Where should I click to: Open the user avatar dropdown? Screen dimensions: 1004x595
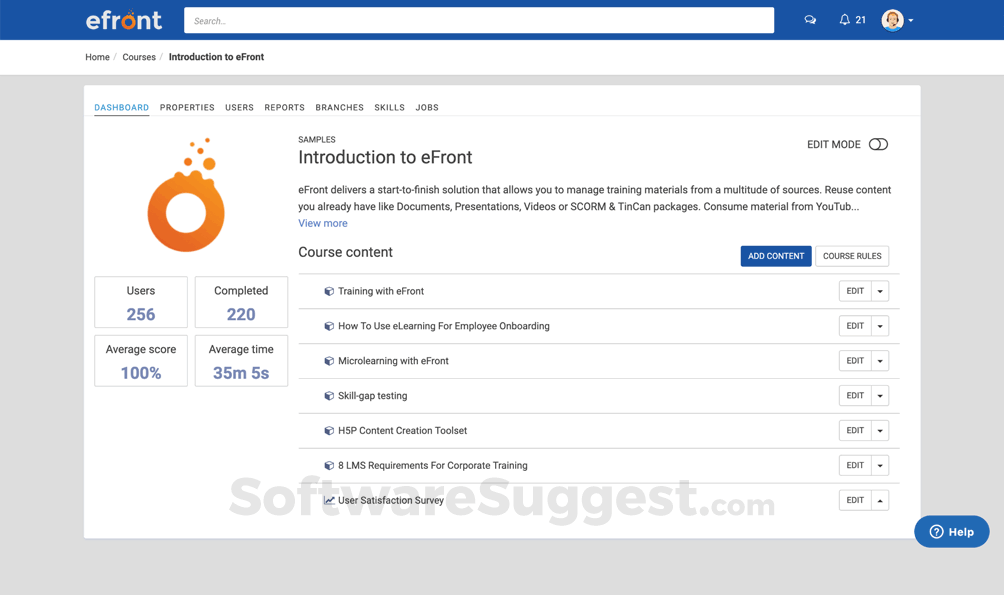893,19
